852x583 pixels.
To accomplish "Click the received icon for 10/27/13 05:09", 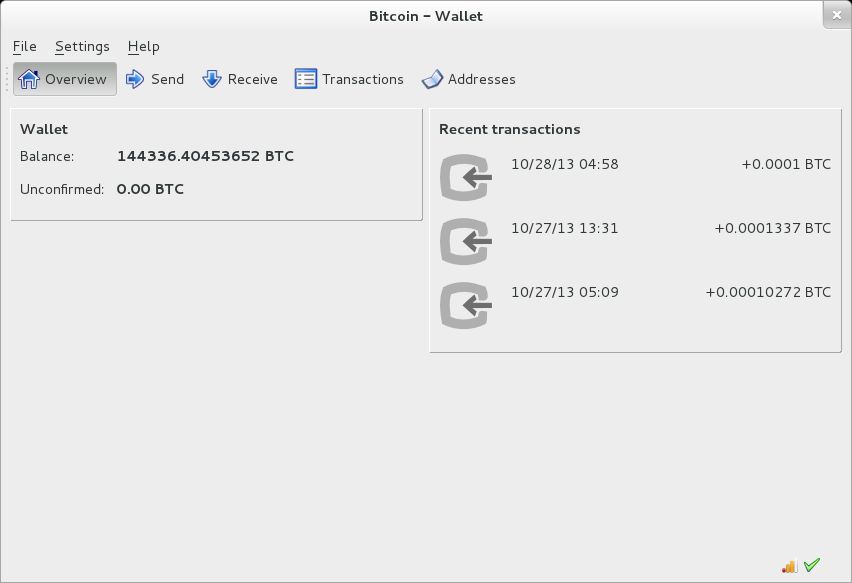I will click(x=466, y=306).
